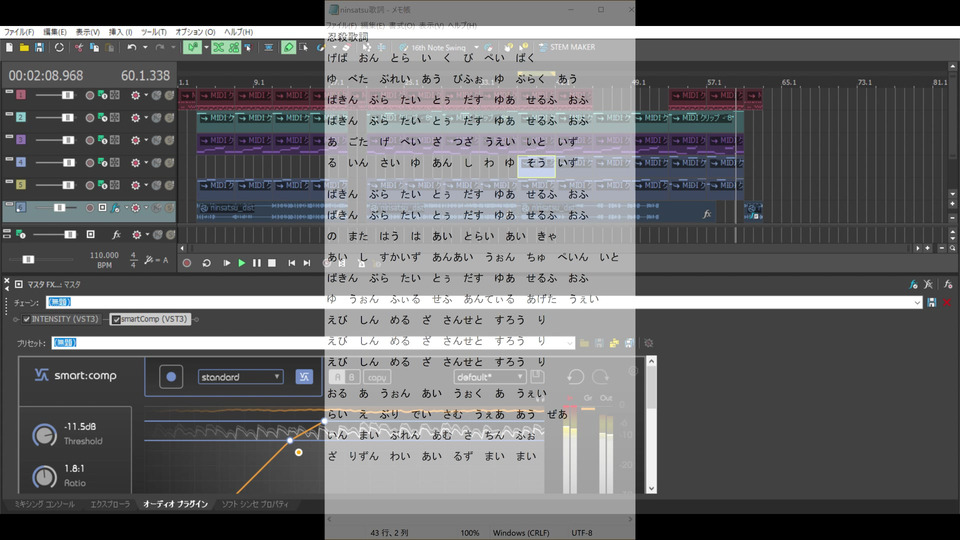Select the selection tool beside draw tool
Viewport: 960px width, 540px height.
(304, 47)
